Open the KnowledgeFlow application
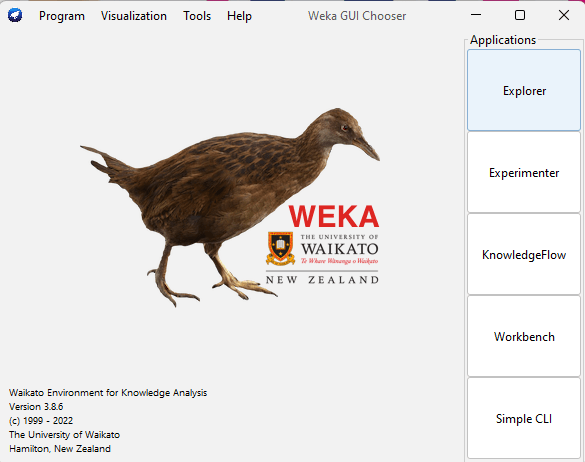This screenshot has width=585, height=462. [x=524, y=255]
